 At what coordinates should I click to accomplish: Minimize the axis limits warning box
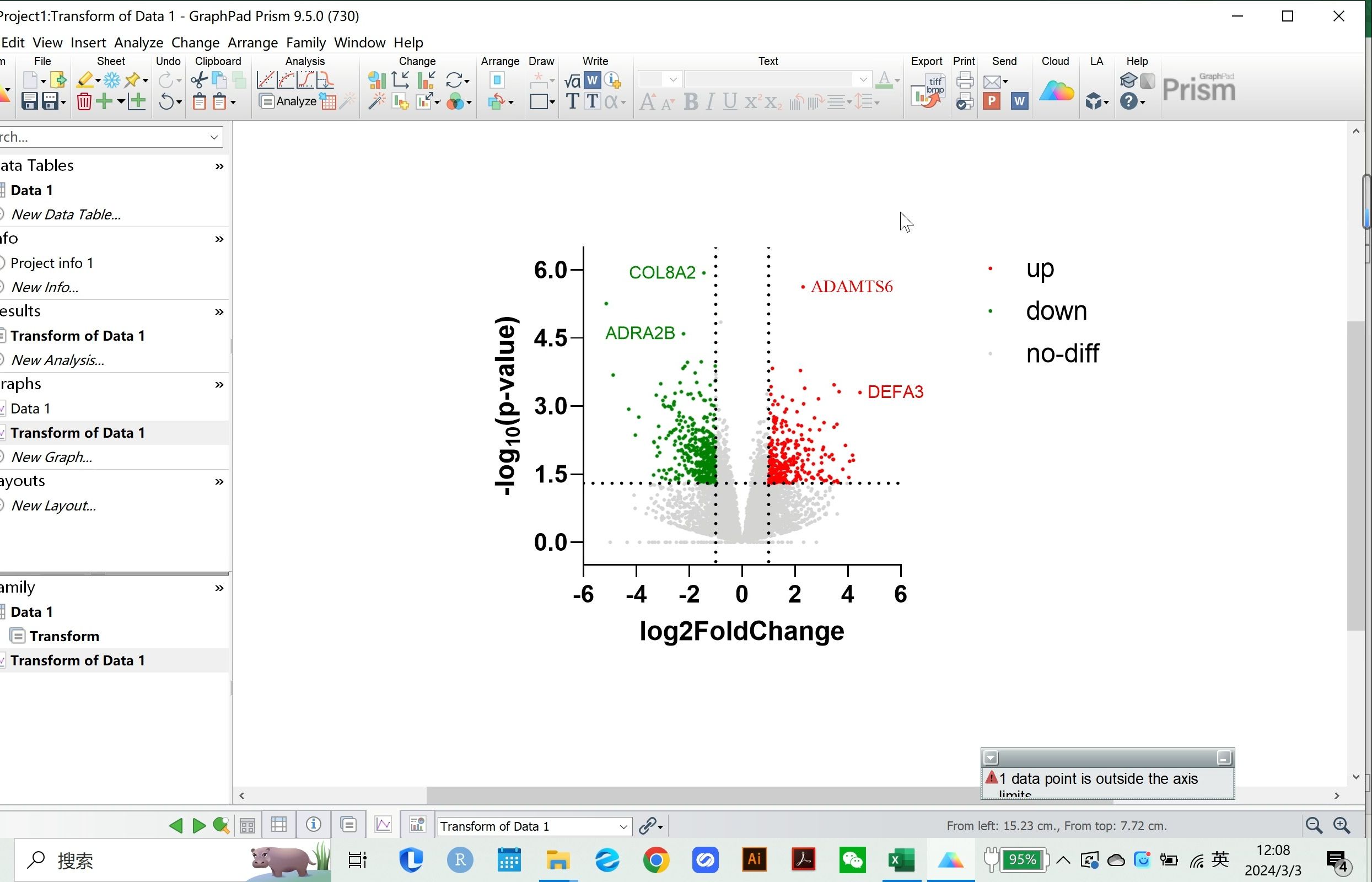[1224, 759]
